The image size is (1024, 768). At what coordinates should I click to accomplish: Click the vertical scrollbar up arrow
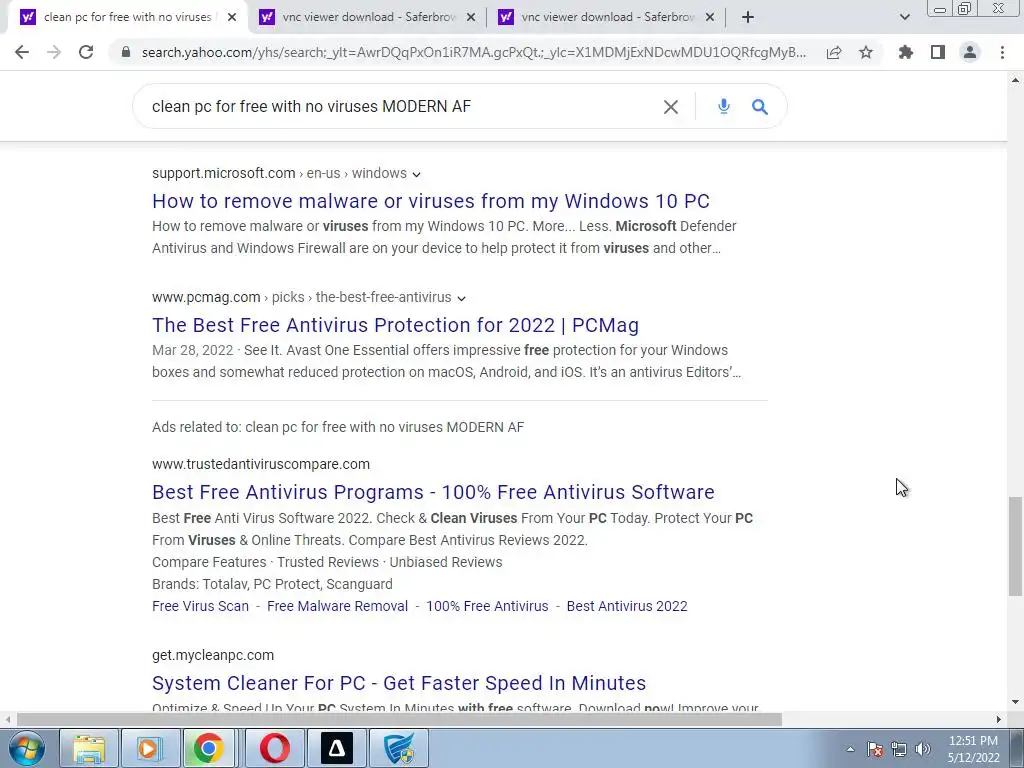(1015, 80)
